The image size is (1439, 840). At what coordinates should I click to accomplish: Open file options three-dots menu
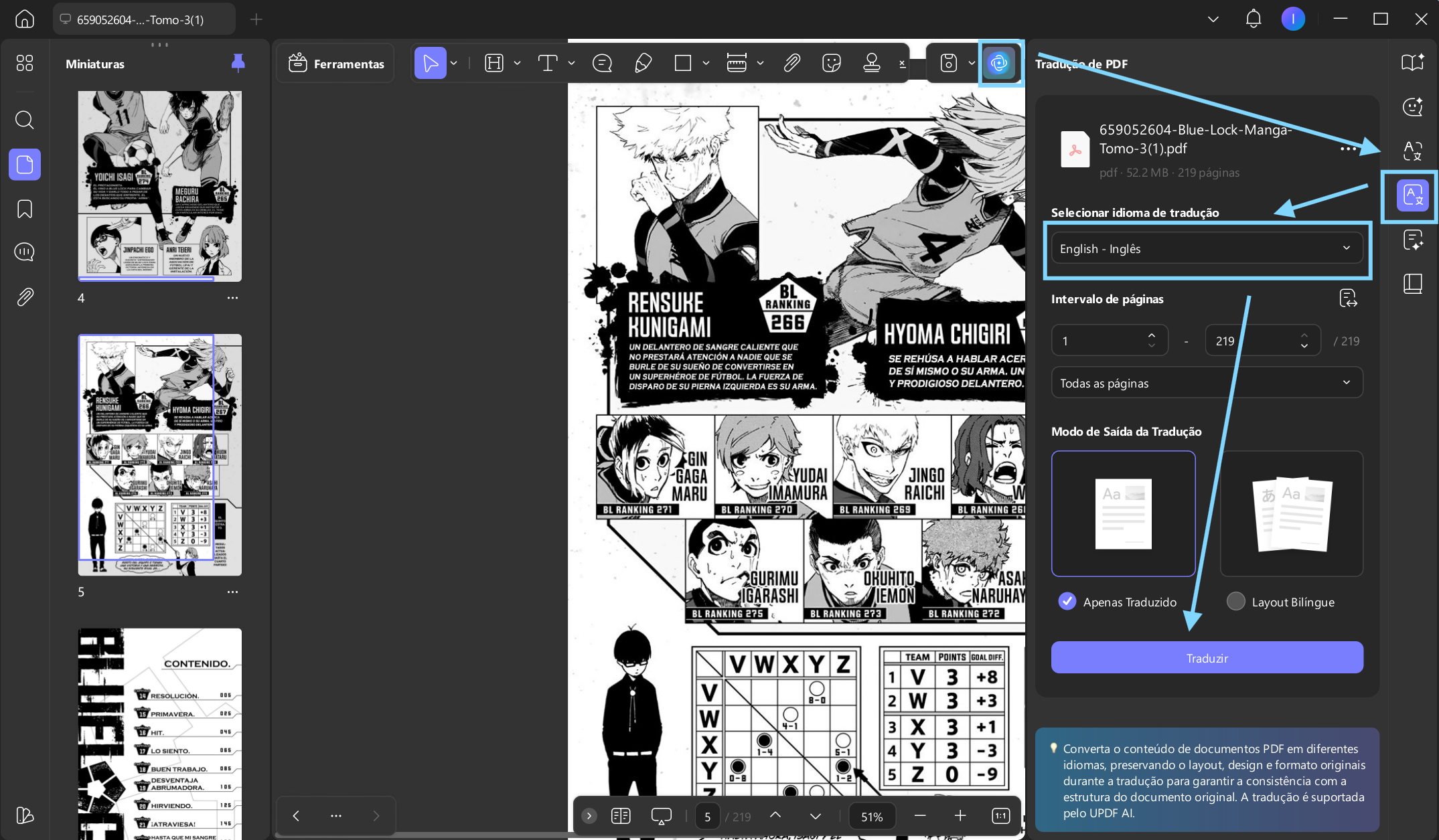(1349, 149)
